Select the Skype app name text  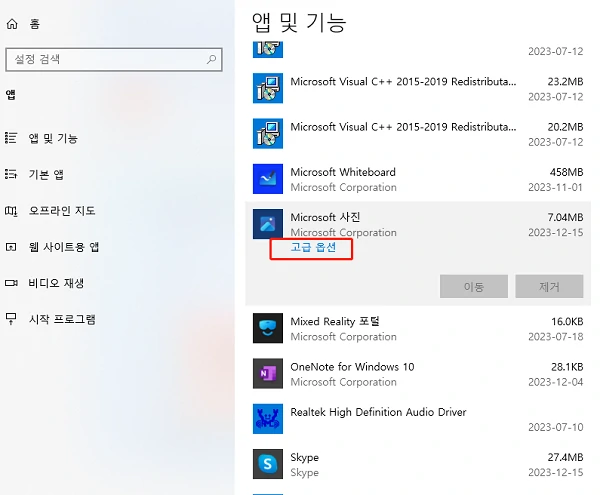tap(304, 458)
